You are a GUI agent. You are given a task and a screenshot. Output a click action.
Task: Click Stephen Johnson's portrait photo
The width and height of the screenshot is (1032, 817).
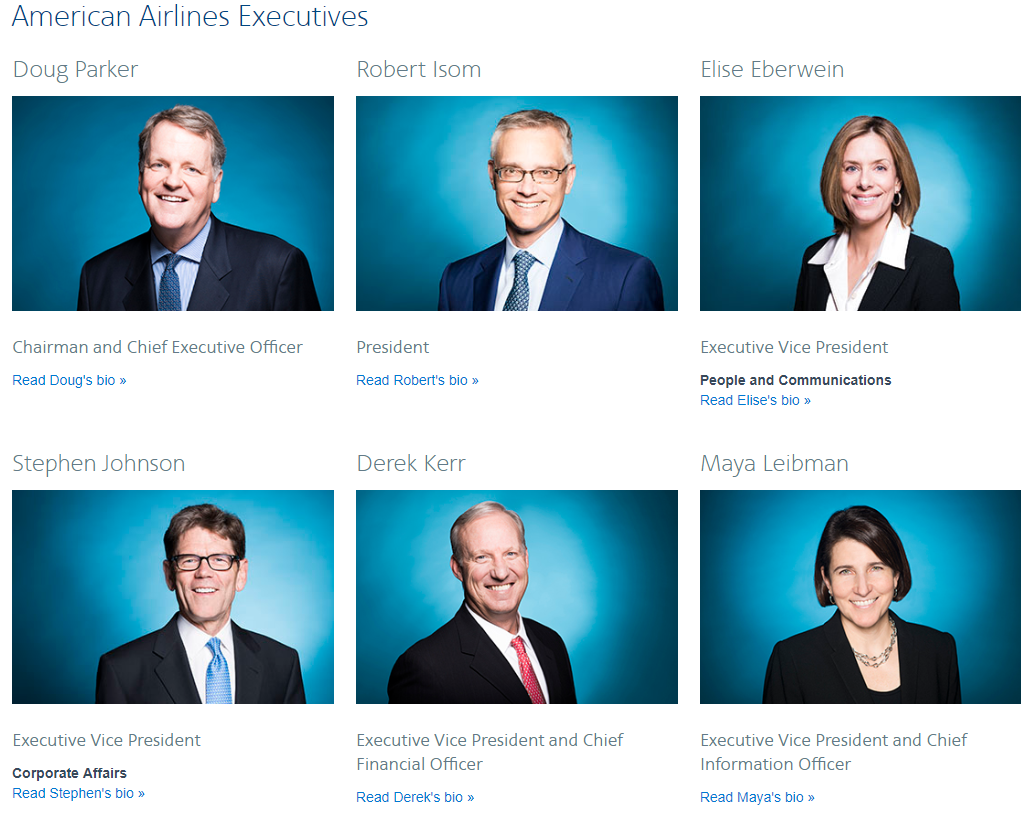(173, 597)
